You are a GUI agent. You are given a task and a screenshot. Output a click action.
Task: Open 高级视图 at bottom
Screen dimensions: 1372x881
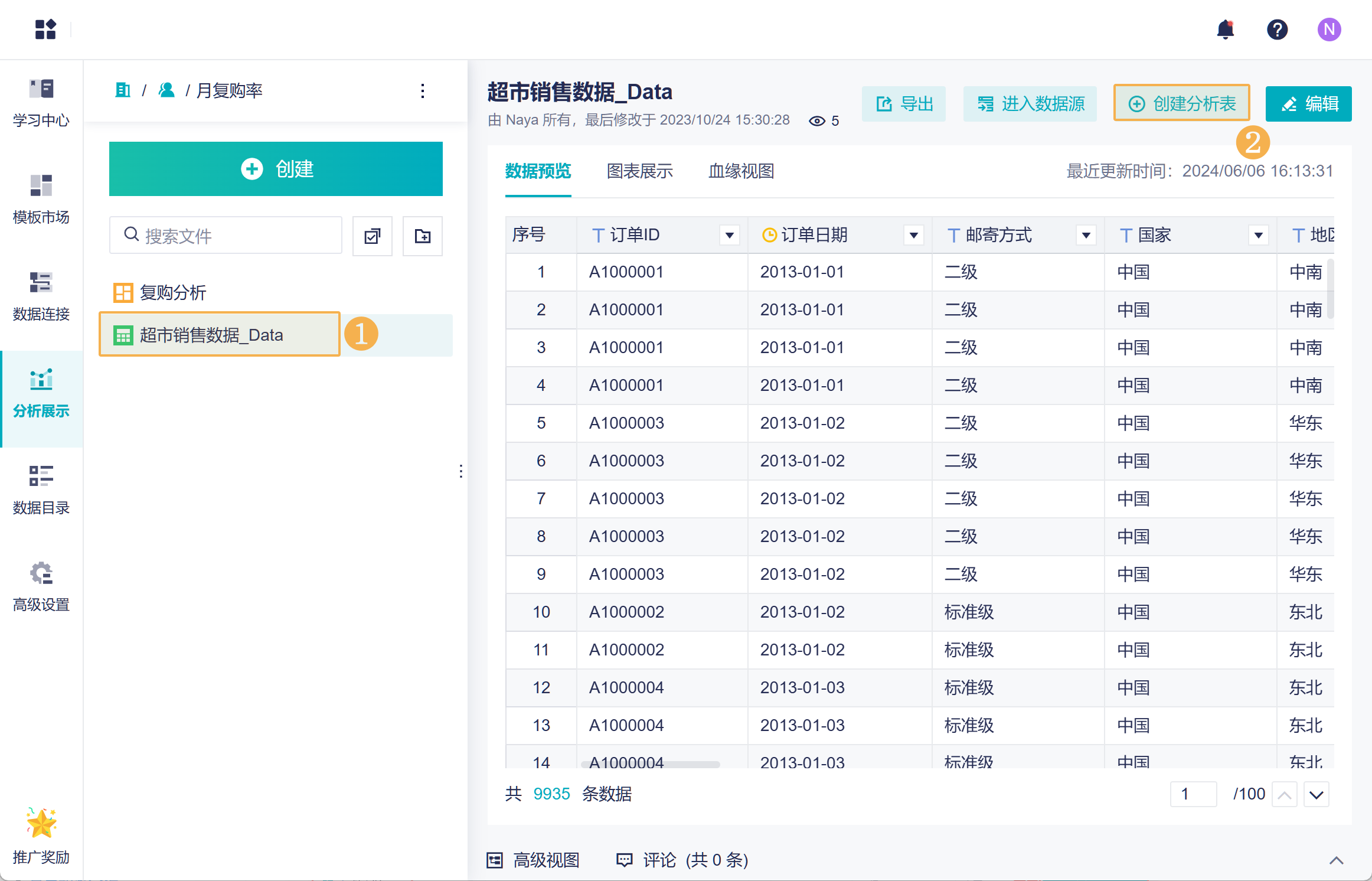point(533,860)
